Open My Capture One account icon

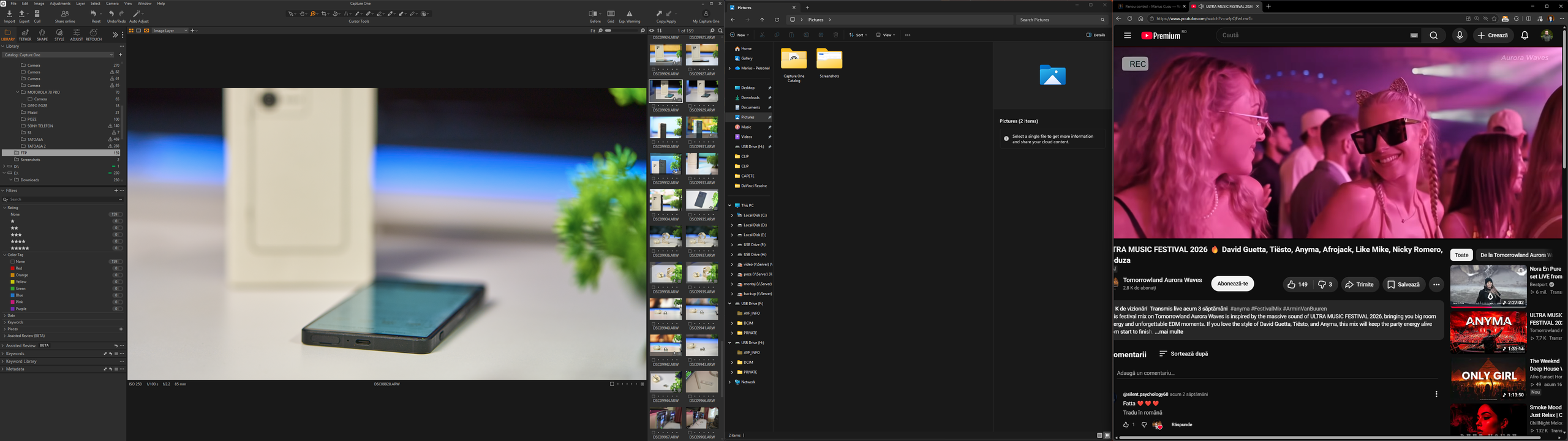[706, 13]
